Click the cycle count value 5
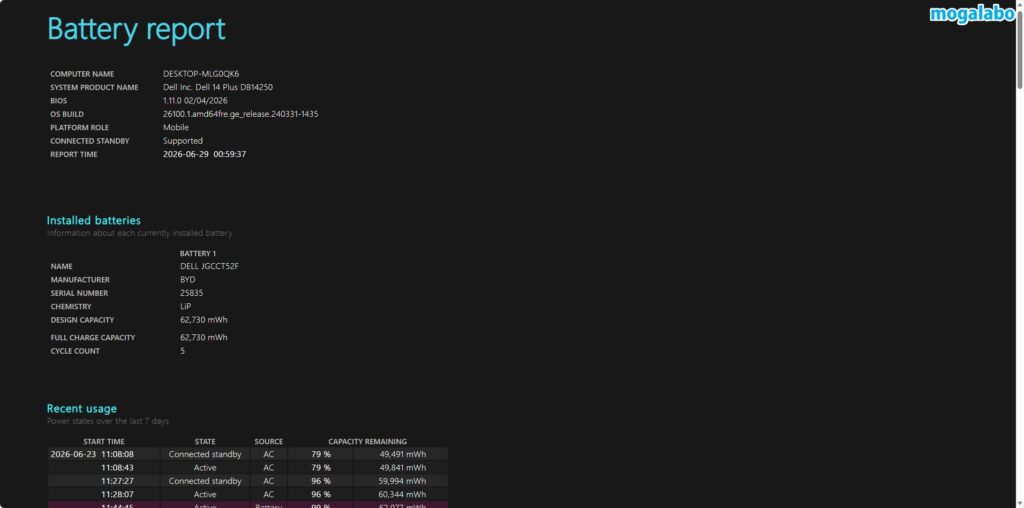The height and width of the screenshot is (508, 1024). [182, 351]
